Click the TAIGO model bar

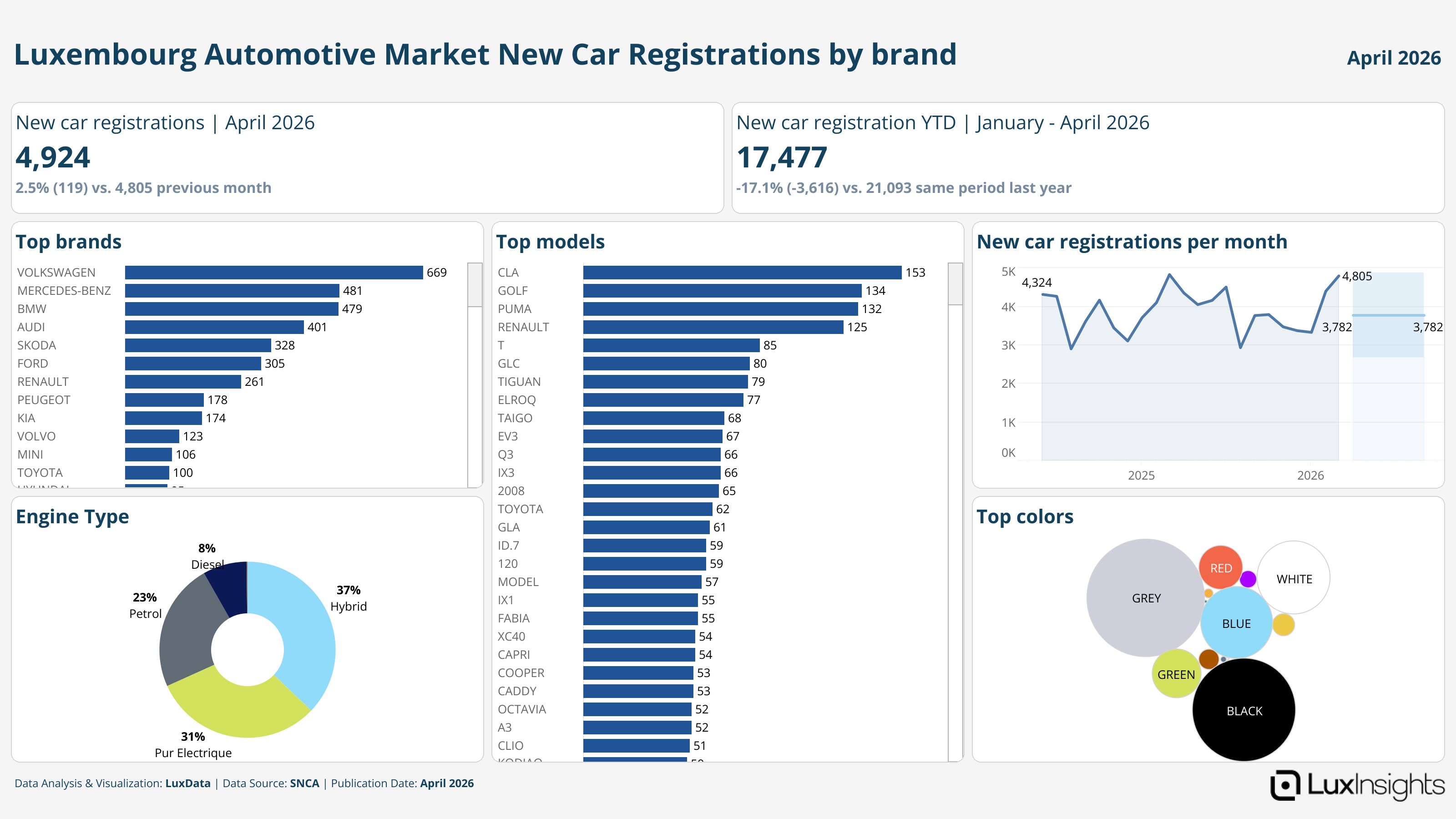click(653, 418)
